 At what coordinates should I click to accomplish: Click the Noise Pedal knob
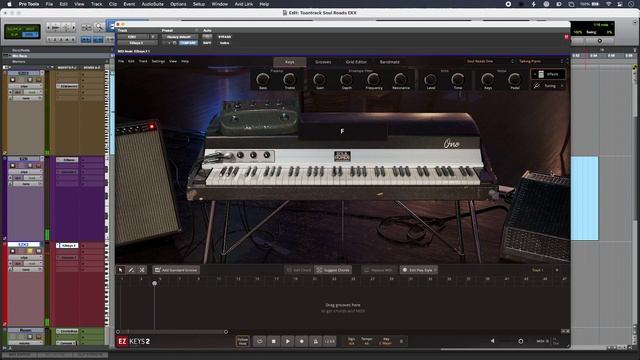tap(515, 79)
